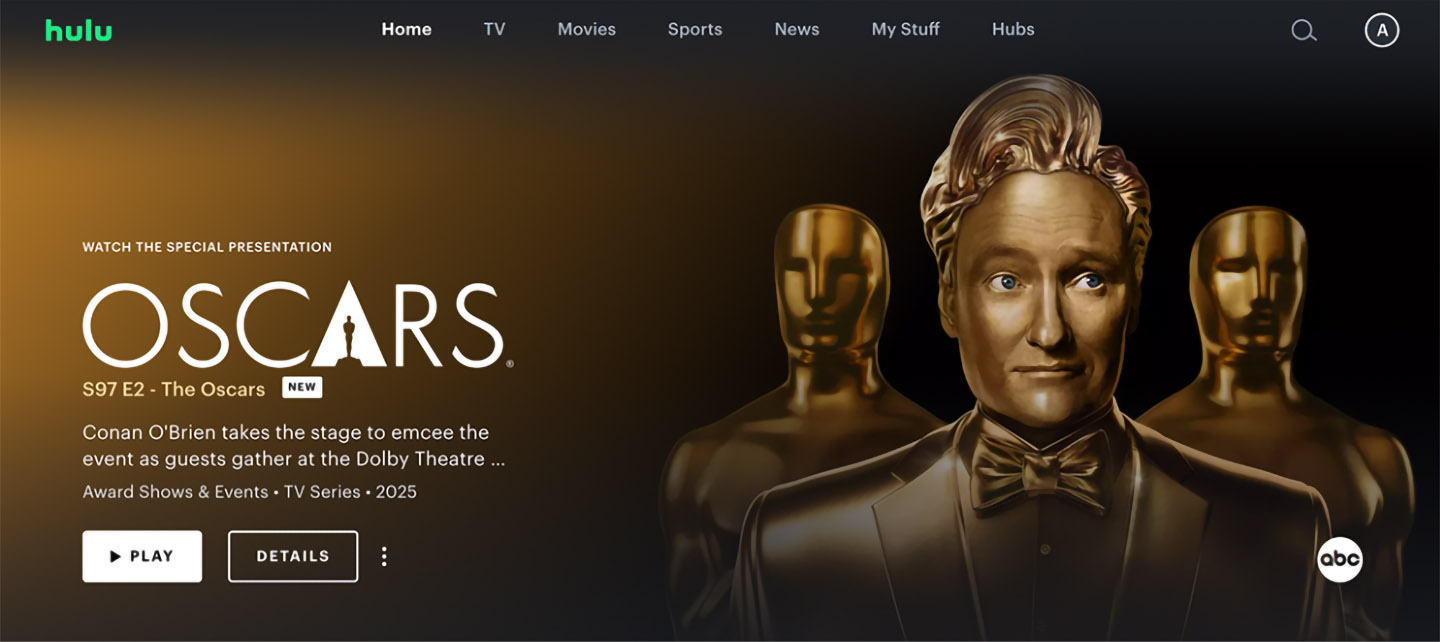Switch to the TV tab
Viewport: 1440px width, 642px height.
click(x=494, y=29)
